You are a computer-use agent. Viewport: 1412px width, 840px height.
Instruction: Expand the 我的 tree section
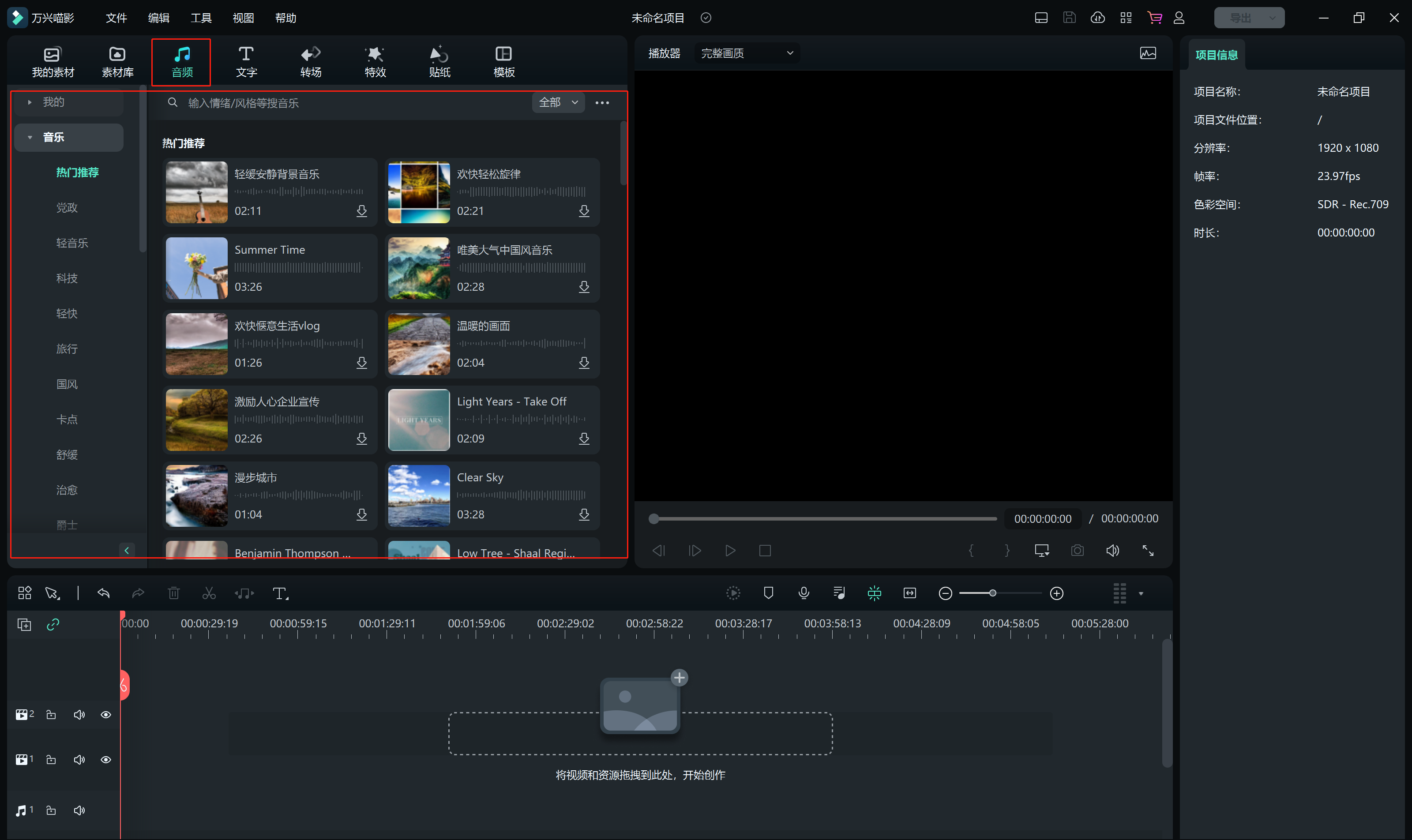30,102
